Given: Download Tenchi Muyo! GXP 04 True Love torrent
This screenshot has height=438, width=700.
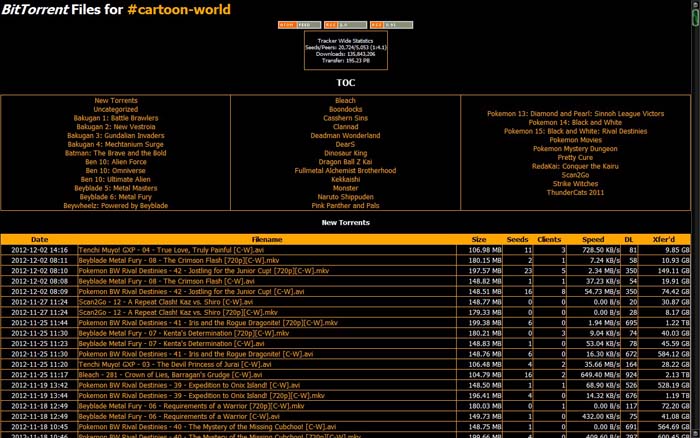Looking at the screenshot, I should tap(171, 250).
